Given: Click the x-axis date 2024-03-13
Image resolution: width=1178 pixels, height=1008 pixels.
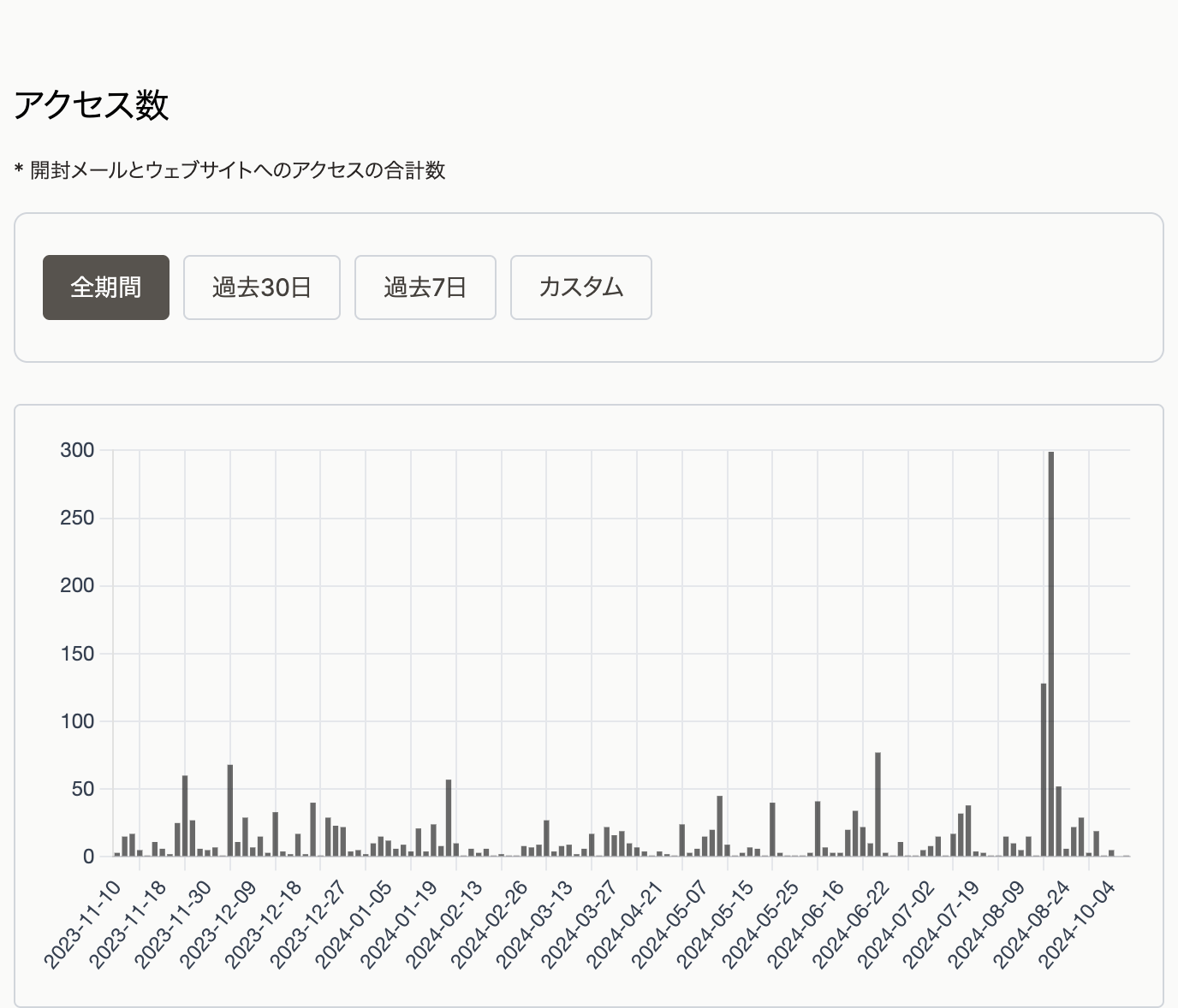Looking at the screenshot, I should (535, 923).
